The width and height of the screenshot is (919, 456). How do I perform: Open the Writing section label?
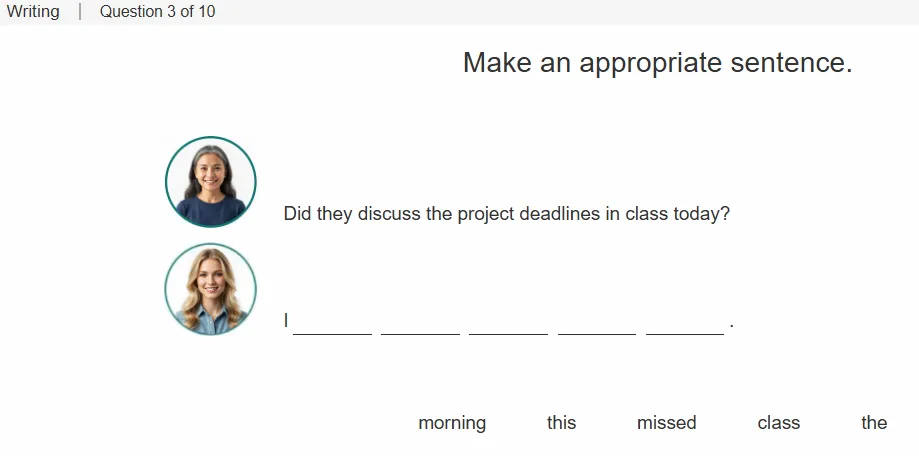pos(33,11)
